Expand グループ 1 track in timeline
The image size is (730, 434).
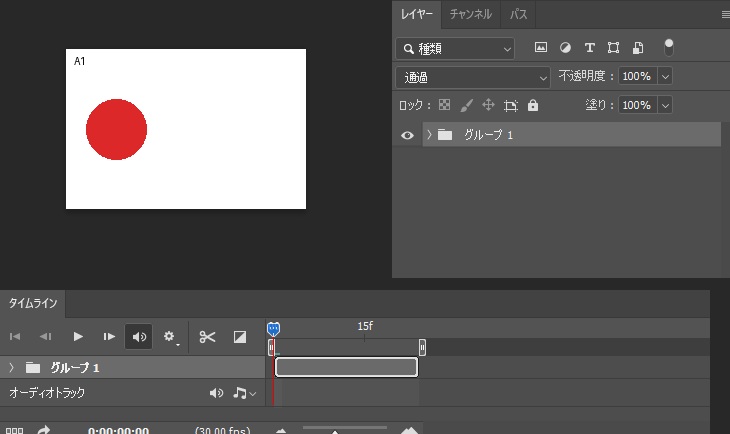(11, 367)
